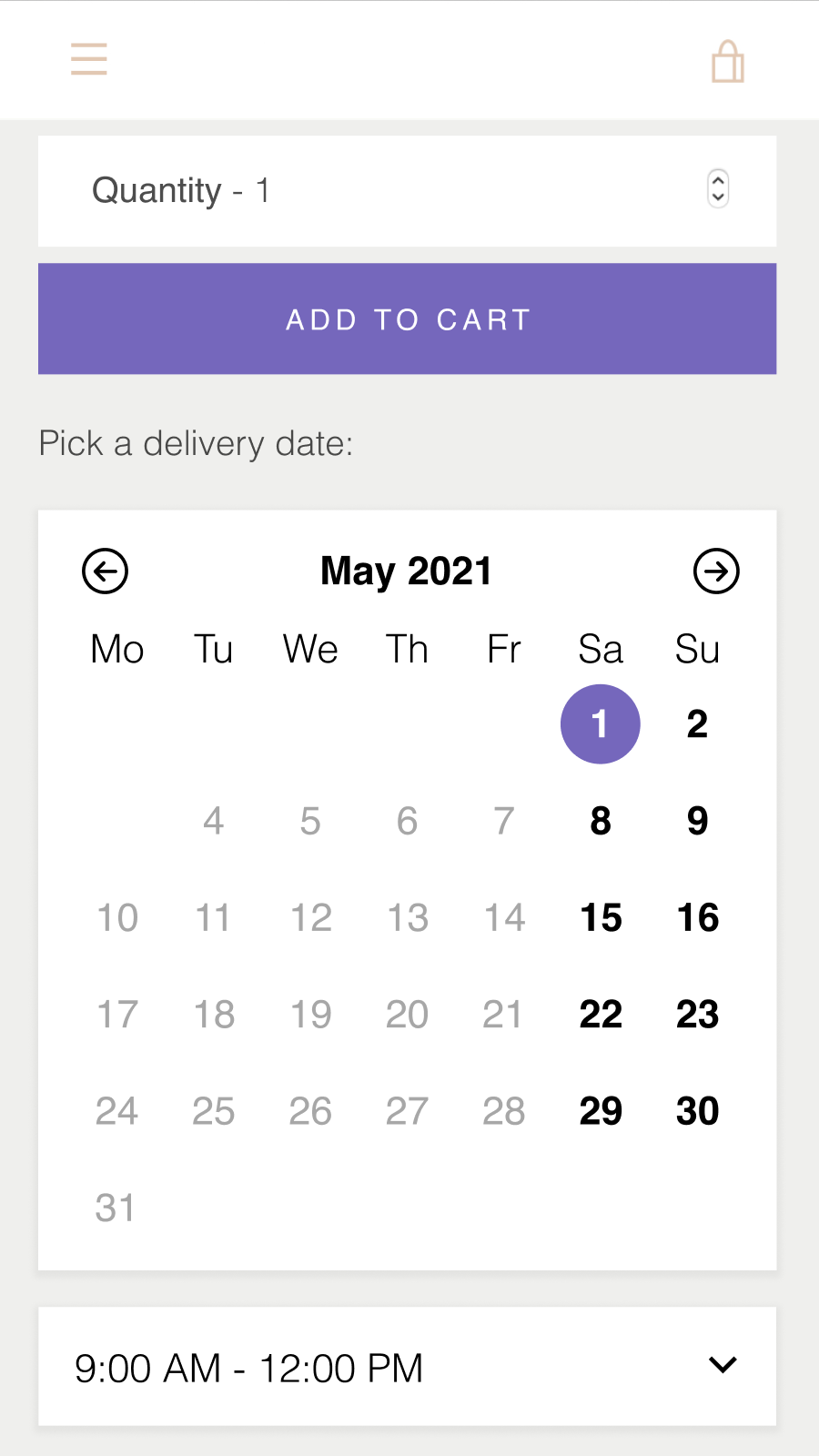Screen dimensions: 819x1456
Task: Select May 1 delivery date
Action: click(601, 724)
